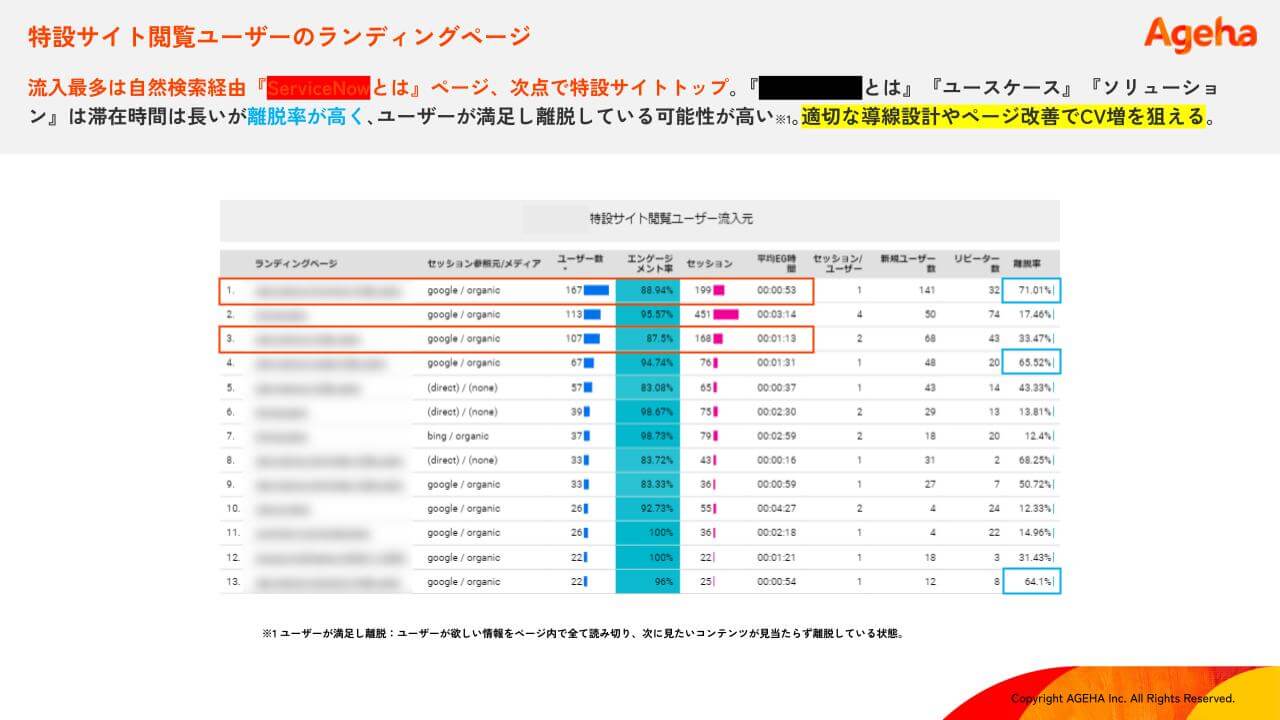Select the セッション参照元/メディア column header
The image size is (1280, 720).
click(x=484, y=263)
